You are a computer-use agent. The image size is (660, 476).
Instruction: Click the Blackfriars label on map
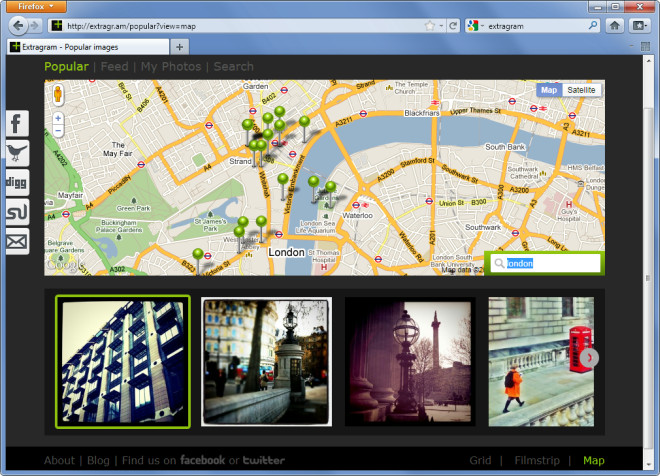[x=422, y=113]
